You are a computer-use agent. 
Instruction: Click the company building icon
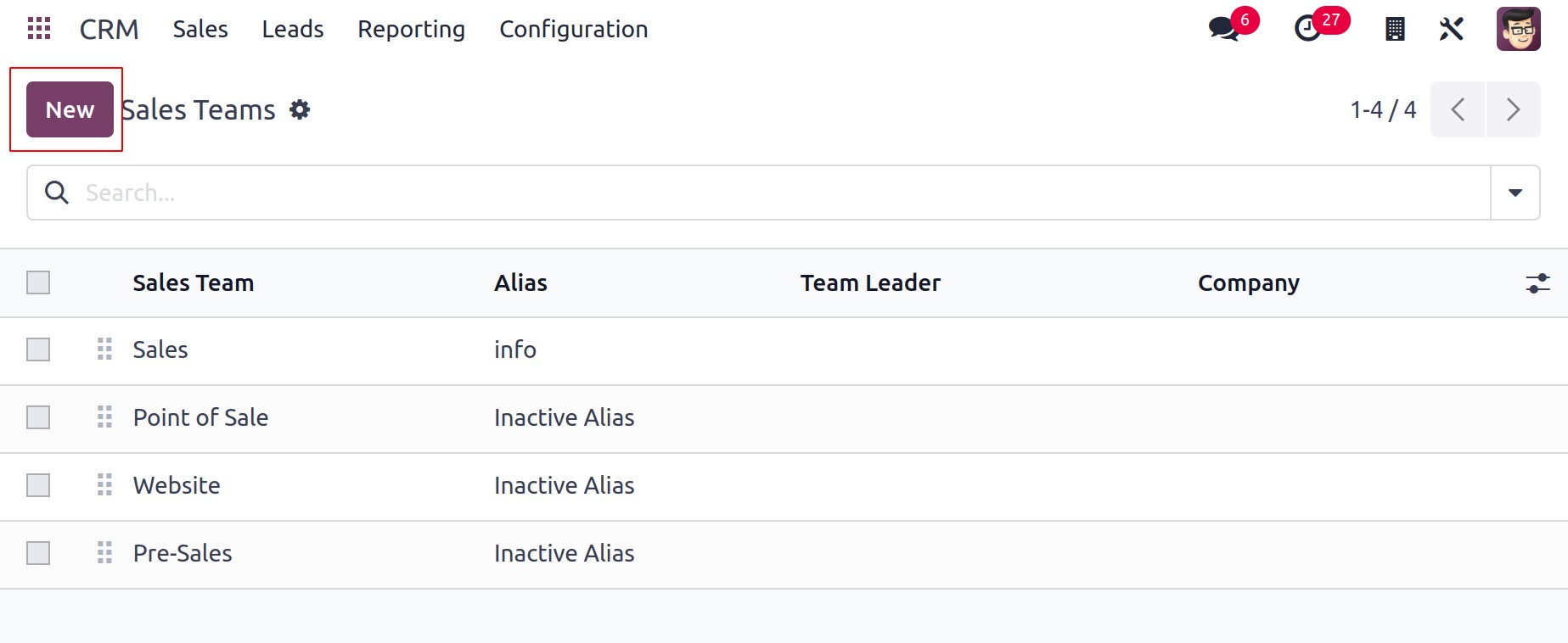tap(1395, 29)
